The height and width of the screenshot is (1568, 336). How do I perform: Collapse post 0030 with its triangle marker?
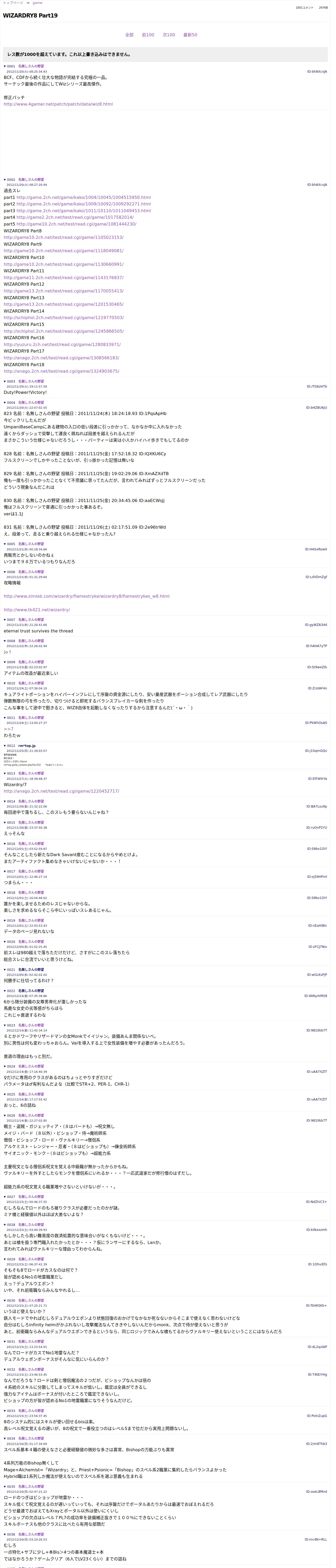5,1300
